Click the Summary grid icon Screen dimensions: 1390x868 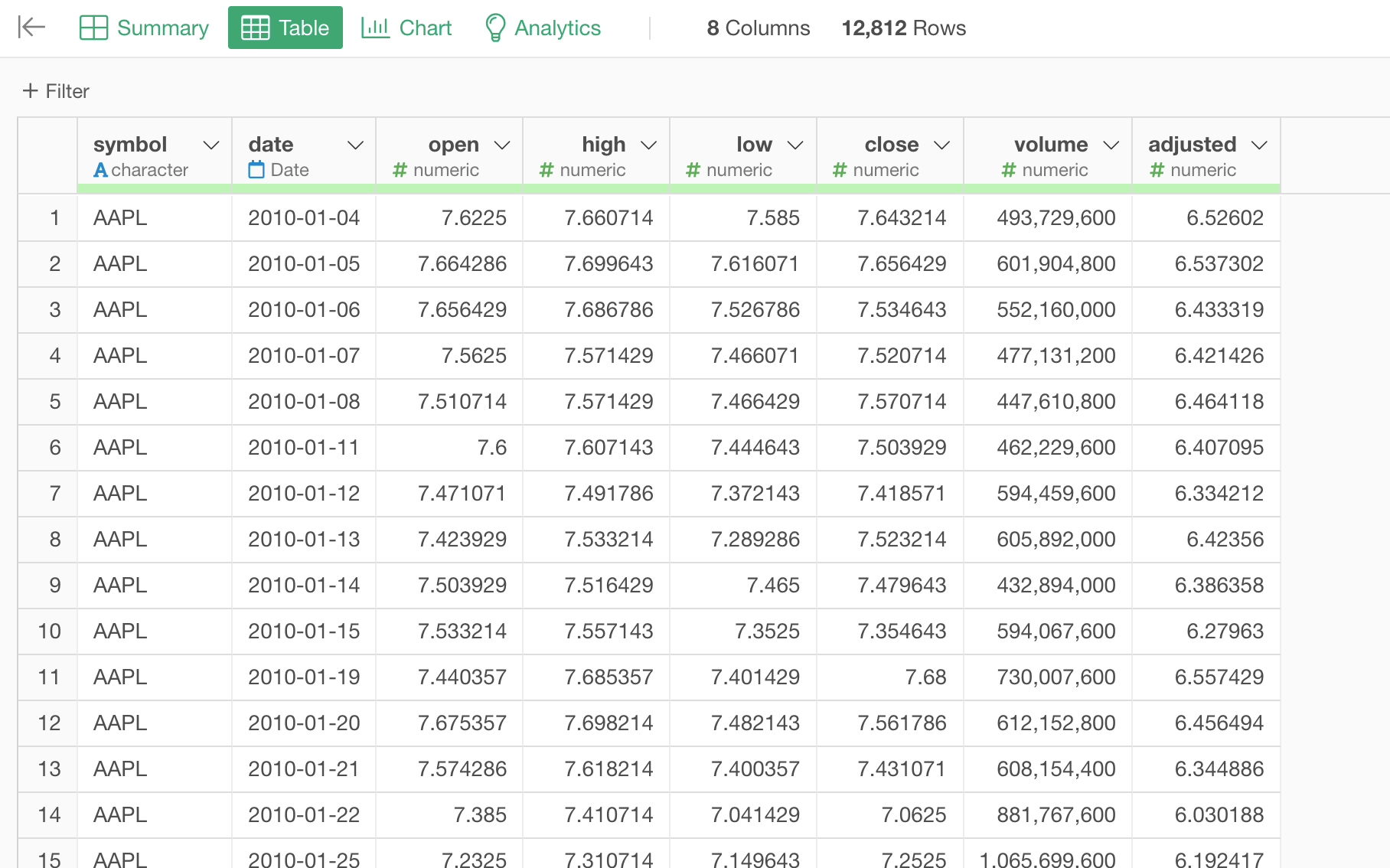93,28
